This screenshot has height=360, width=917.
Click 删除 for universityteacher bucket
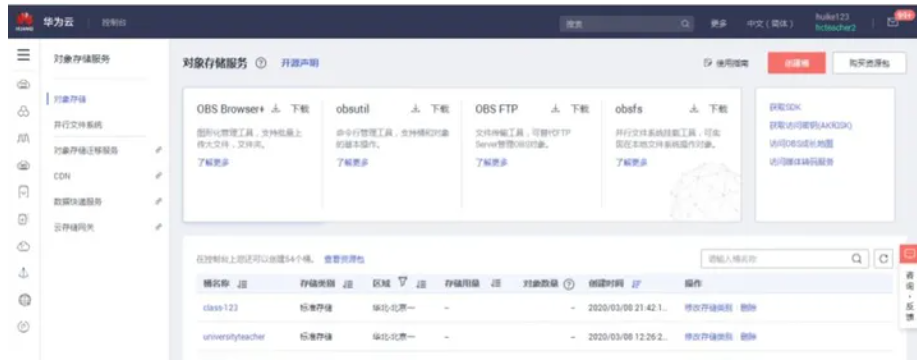tap(748, 337)
